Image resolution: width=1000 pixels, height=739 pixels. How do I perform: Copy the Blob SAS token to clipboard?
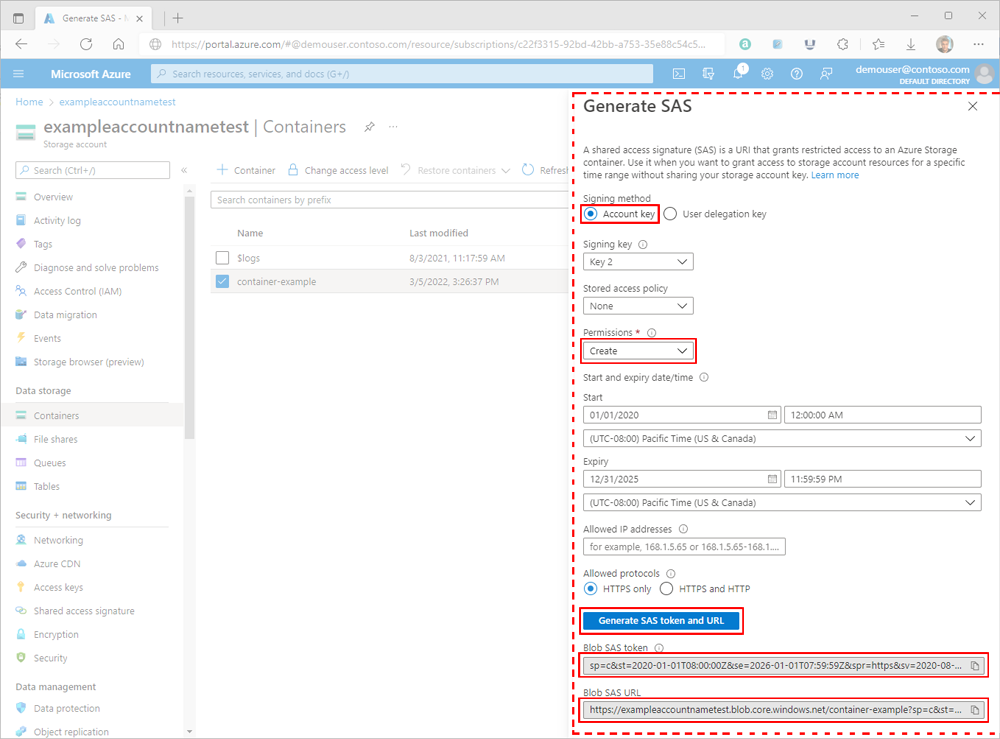coord(974,666)
